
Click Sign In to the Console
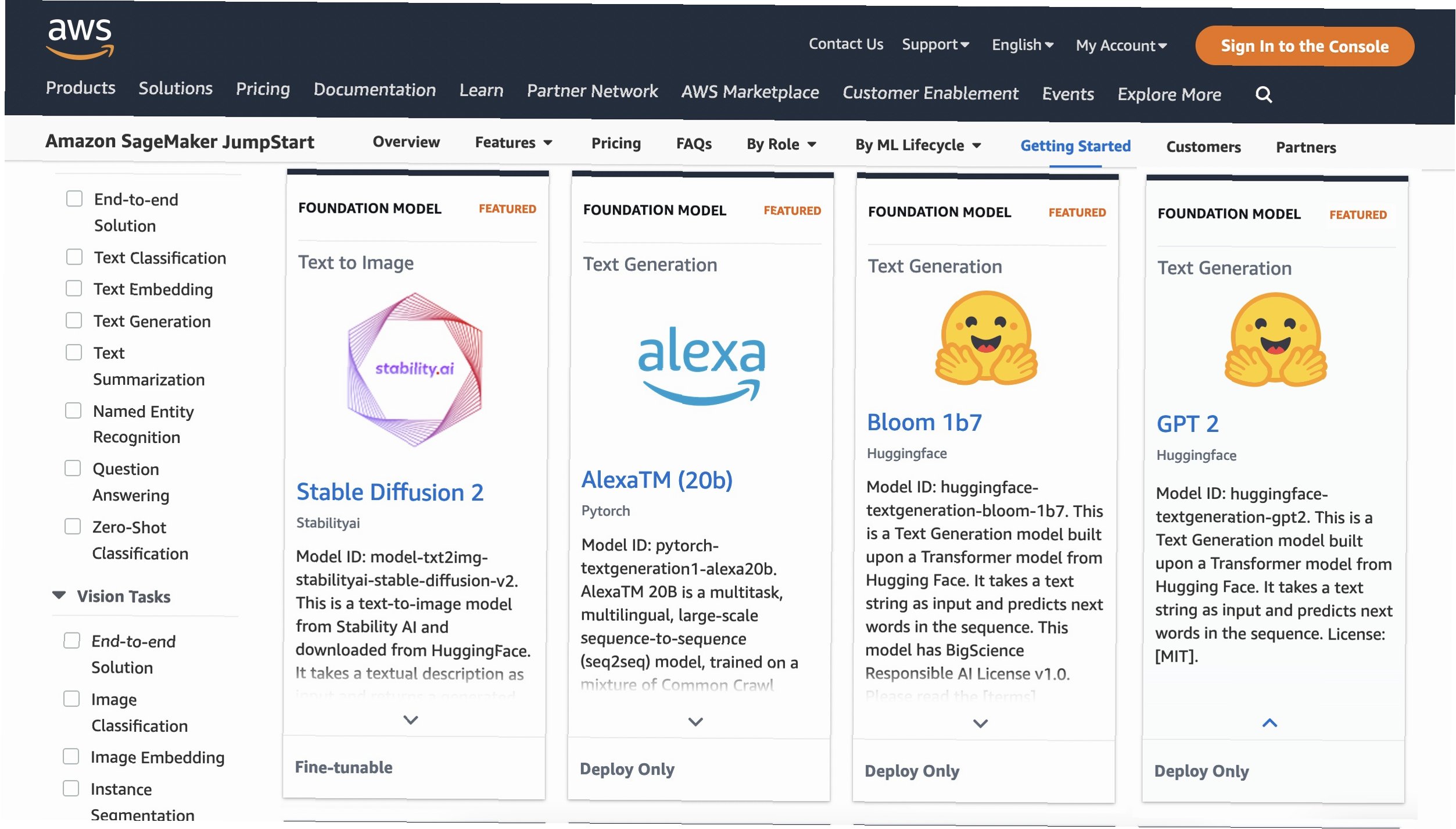pyautogui.click(x=1304, y=47)
